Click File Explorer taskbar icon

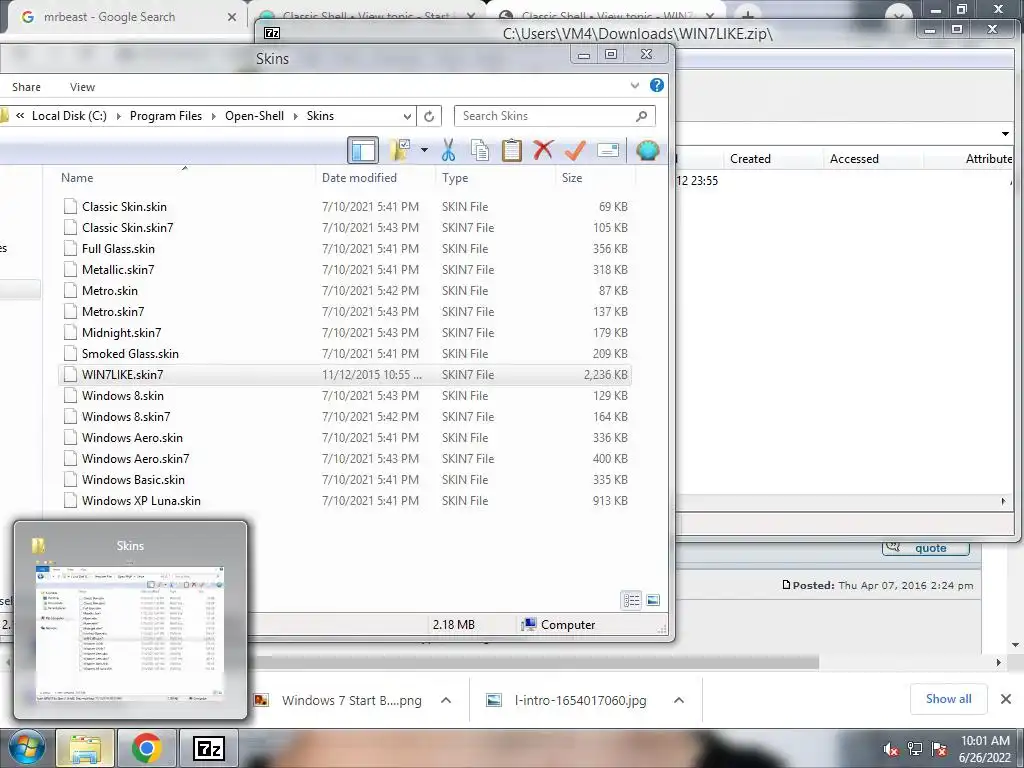coord(85,748)
